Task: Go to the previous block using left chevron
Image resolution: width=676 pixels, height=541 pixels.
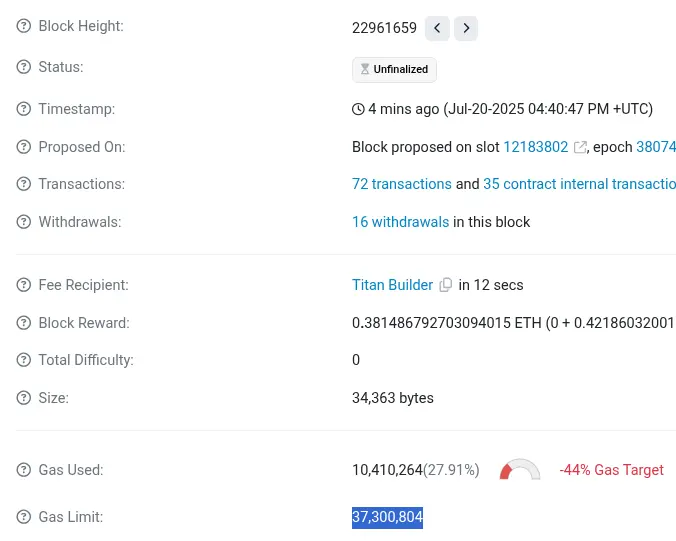Action: point(437,28)
